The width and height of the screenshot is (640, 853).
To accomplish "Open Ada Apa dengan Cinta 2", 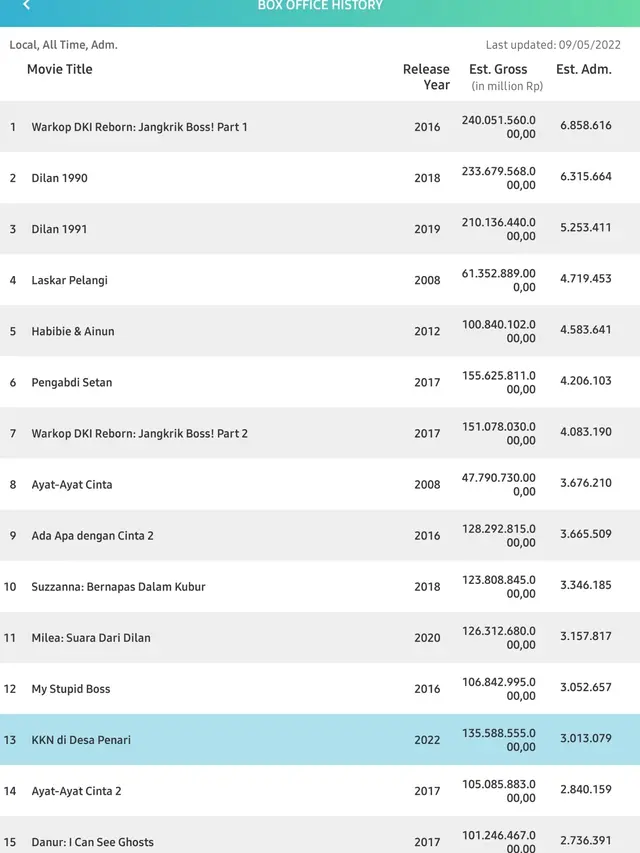I will (x=320, y=536).
